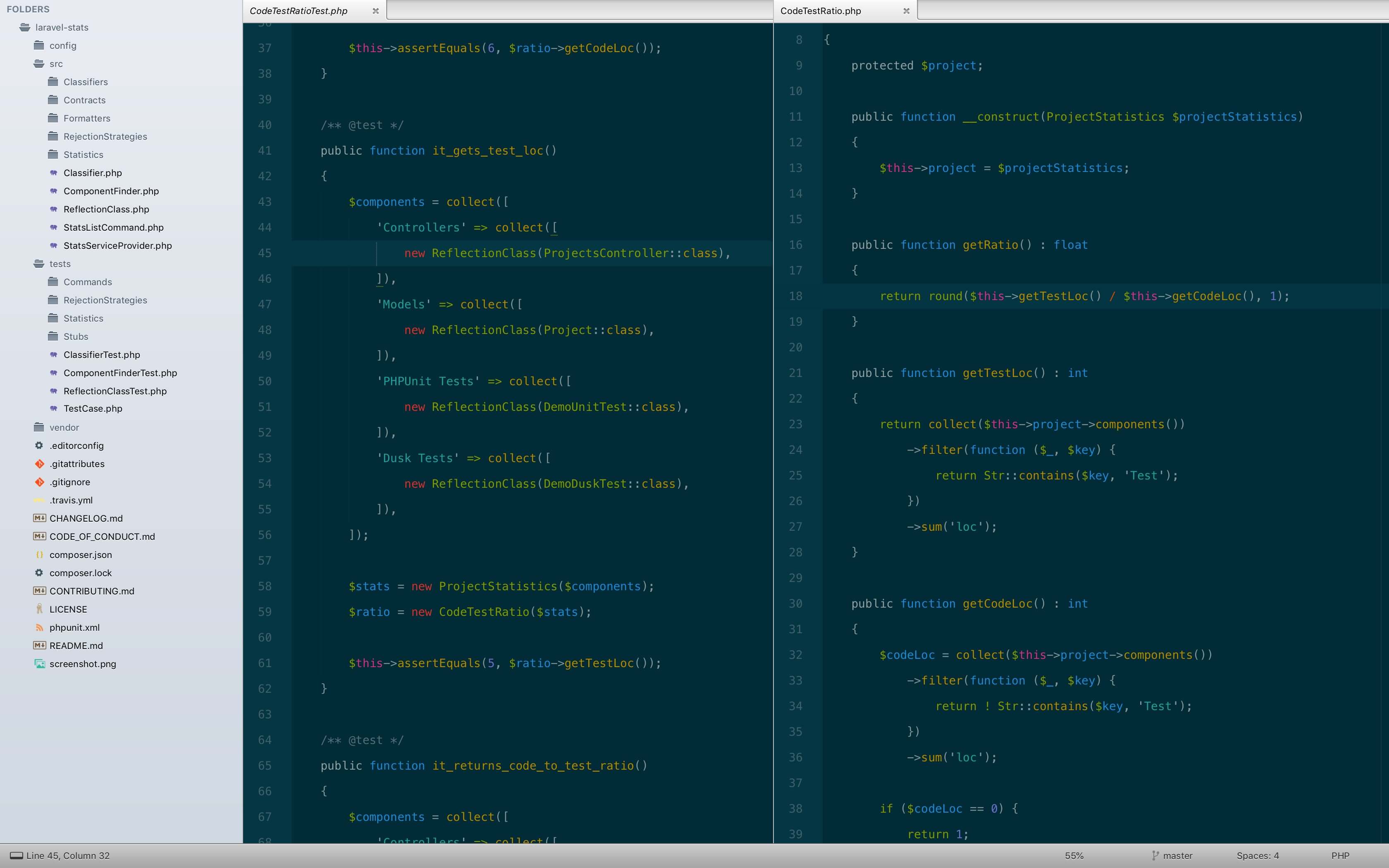Click the PHP icon beside StatsListCommand.php
This screenshot has width=1389, height=868.
(53, 227)
